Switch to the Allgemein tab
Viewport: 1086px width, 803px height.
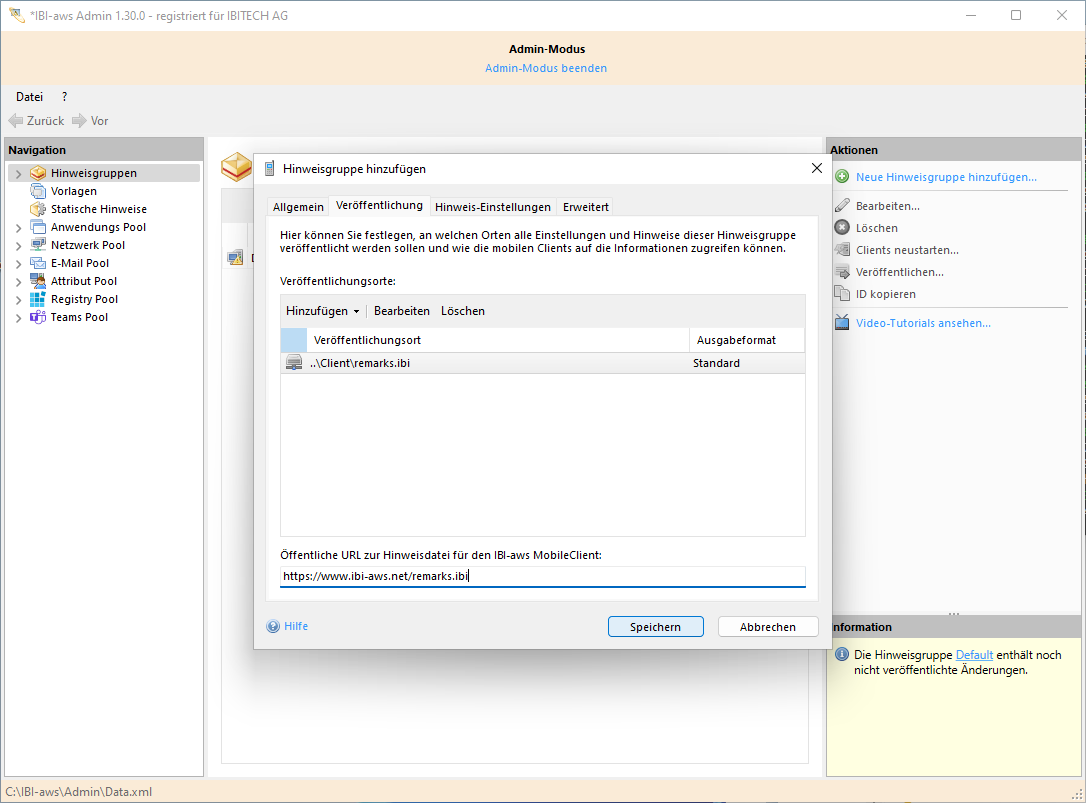point(298,207)
